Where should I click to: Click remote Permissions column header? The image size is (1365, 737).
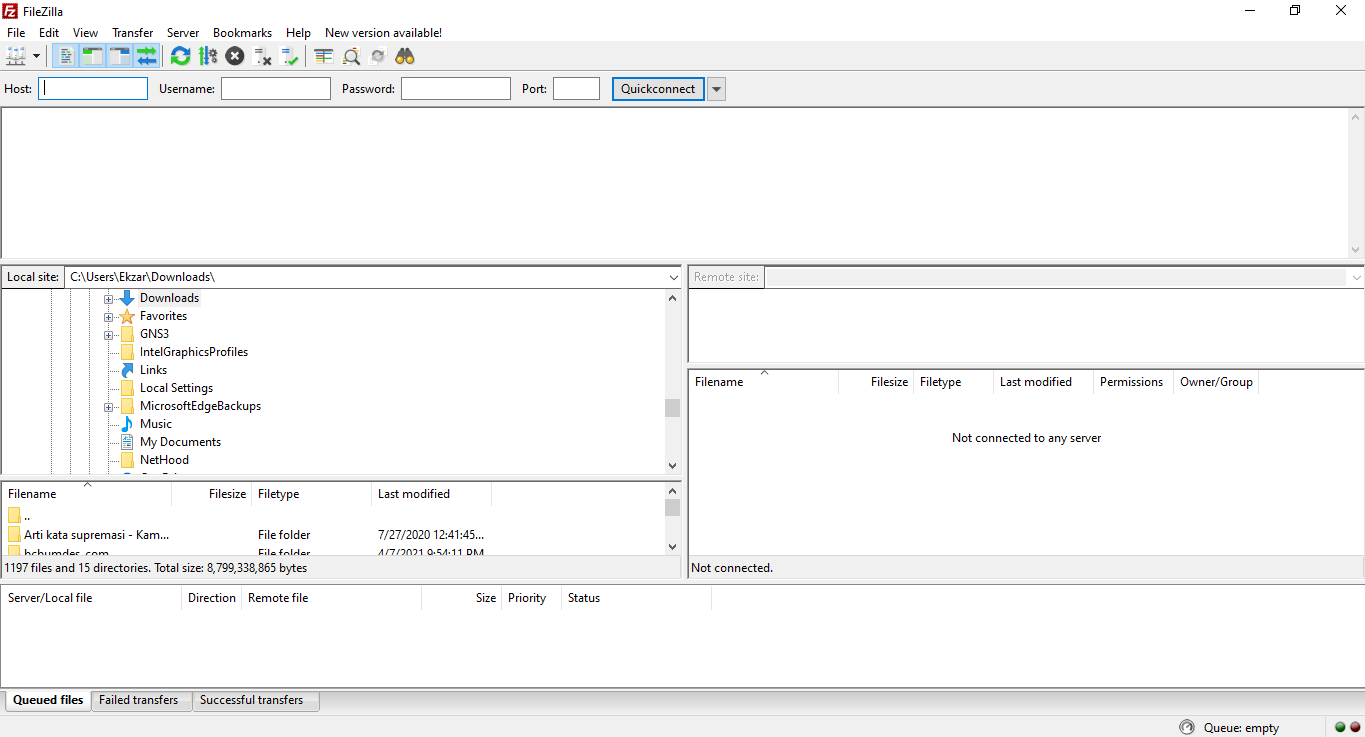(1133, 382)
